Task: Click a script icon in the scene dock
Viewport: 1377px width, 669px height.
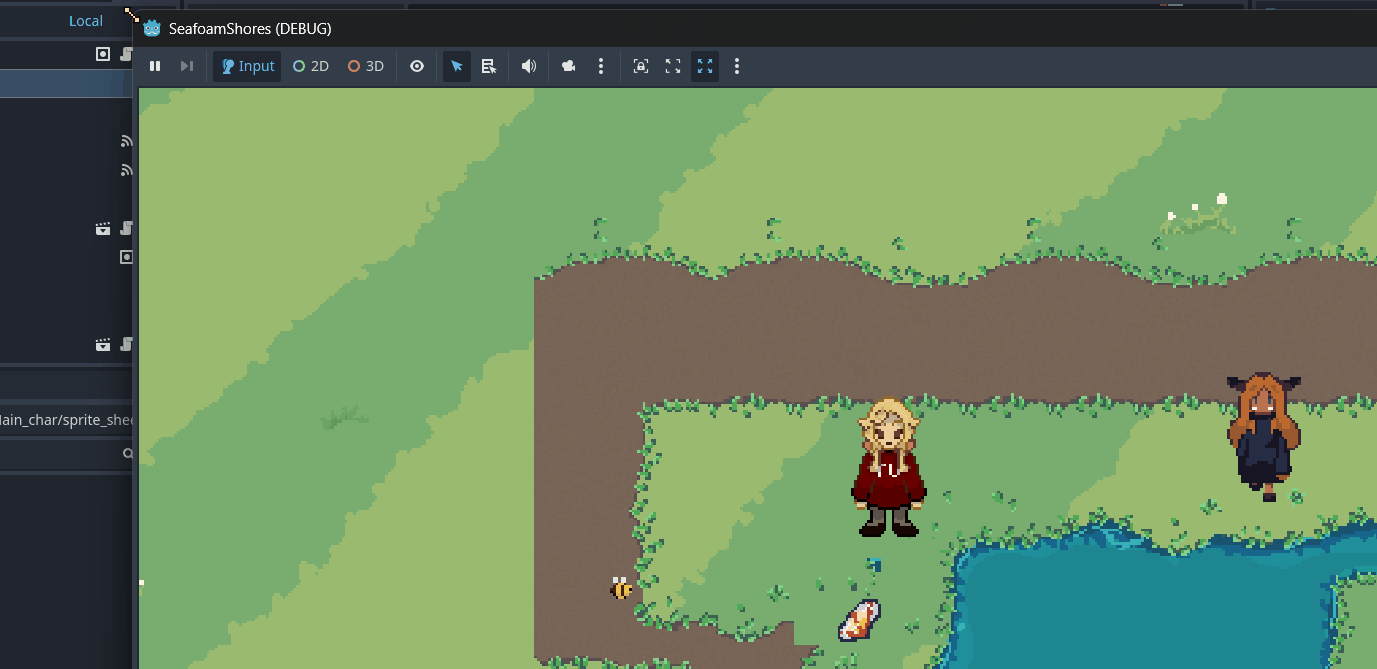Action: tap(126, 228)
